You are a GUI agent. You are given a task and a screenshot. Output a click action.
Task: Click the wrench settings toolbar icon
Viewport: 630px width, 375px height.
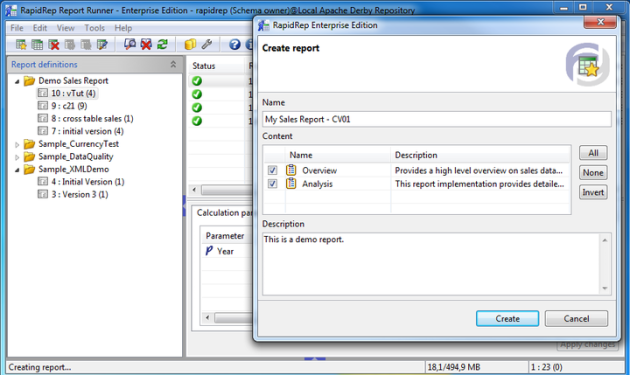tap(207, 44)
